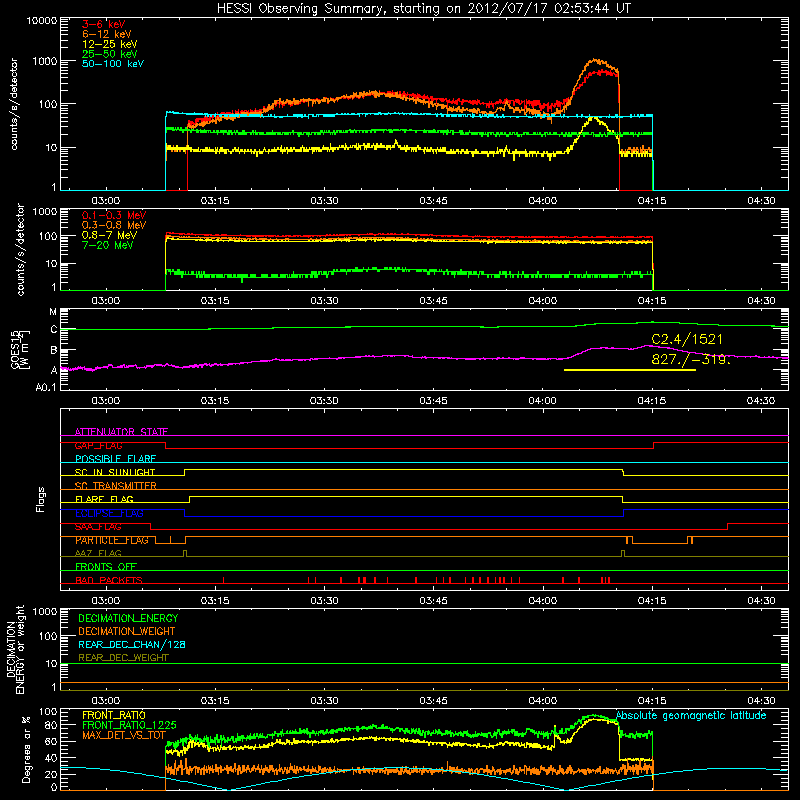Click the SC_IN_SUNLIGHT falling step near 04:11

[623, 472]
